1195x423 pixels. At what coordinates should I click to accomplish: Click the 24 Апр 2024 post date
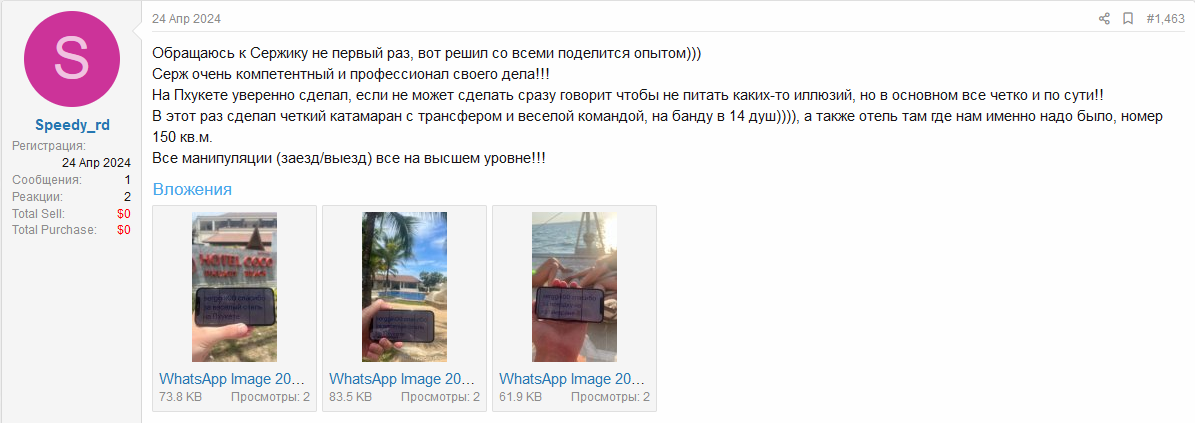click(186, 19)
